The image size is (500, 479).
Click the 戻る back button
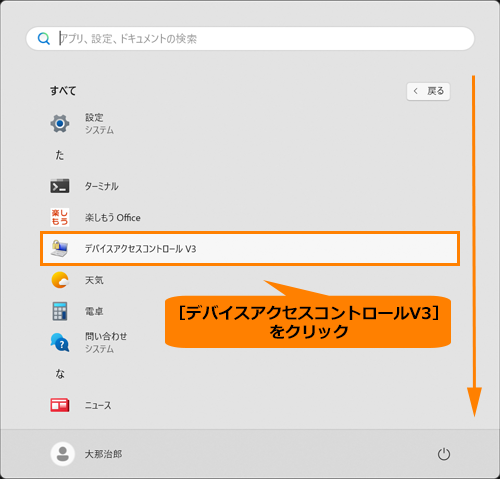(428, 91)
